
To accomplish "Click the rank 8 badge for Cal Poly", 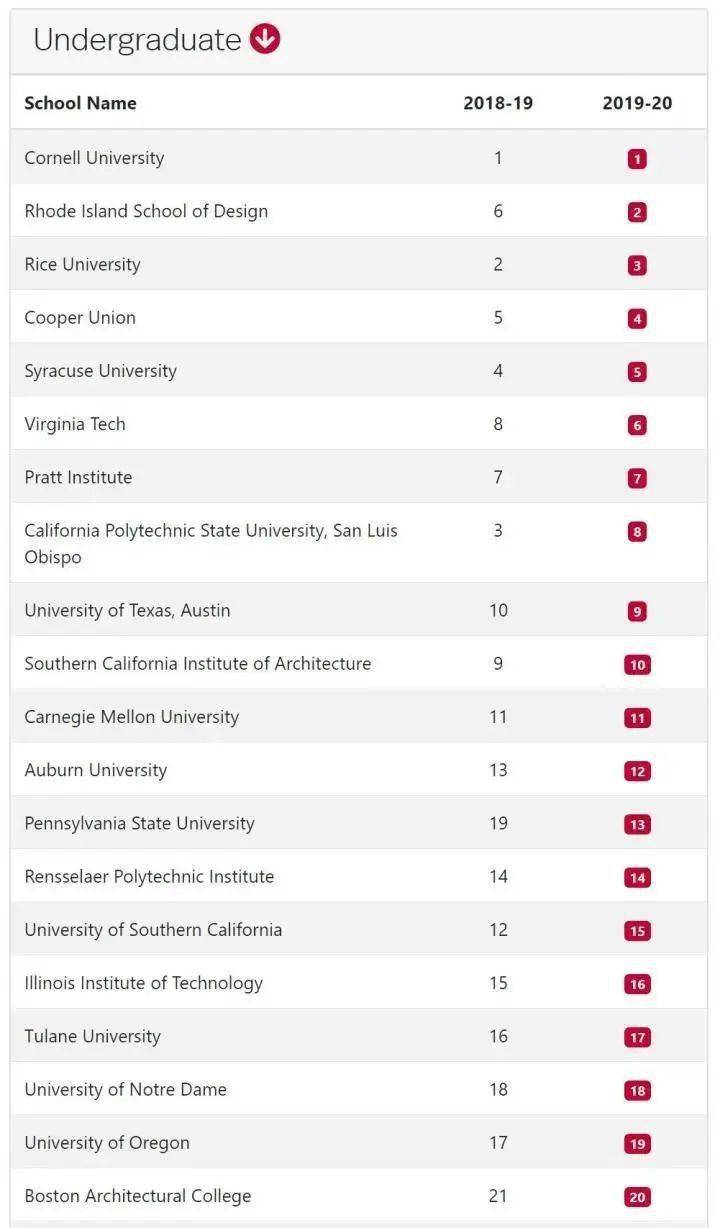I will (637, 532).
